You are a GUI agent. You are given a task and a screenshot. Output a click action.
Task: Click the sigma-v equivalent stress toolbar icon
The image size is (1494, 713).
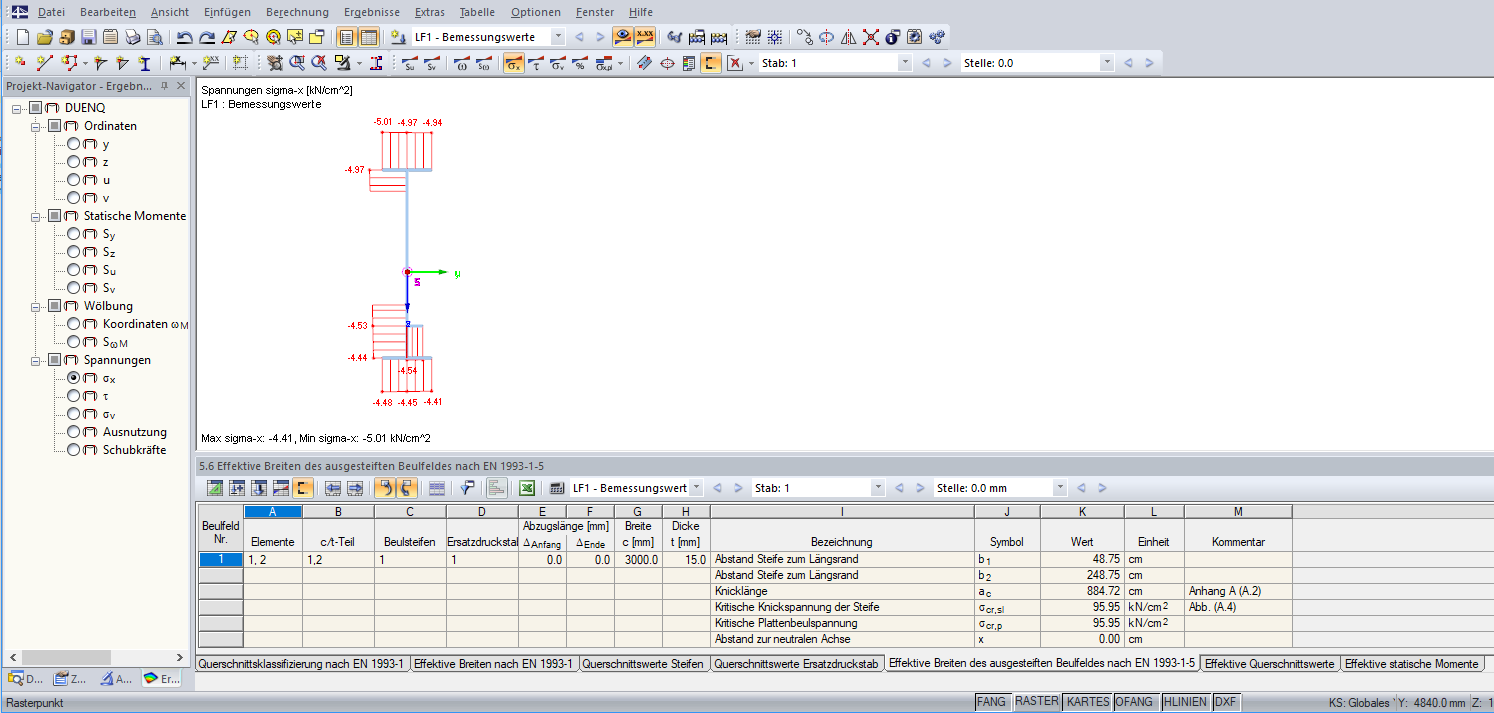[557, 63]
